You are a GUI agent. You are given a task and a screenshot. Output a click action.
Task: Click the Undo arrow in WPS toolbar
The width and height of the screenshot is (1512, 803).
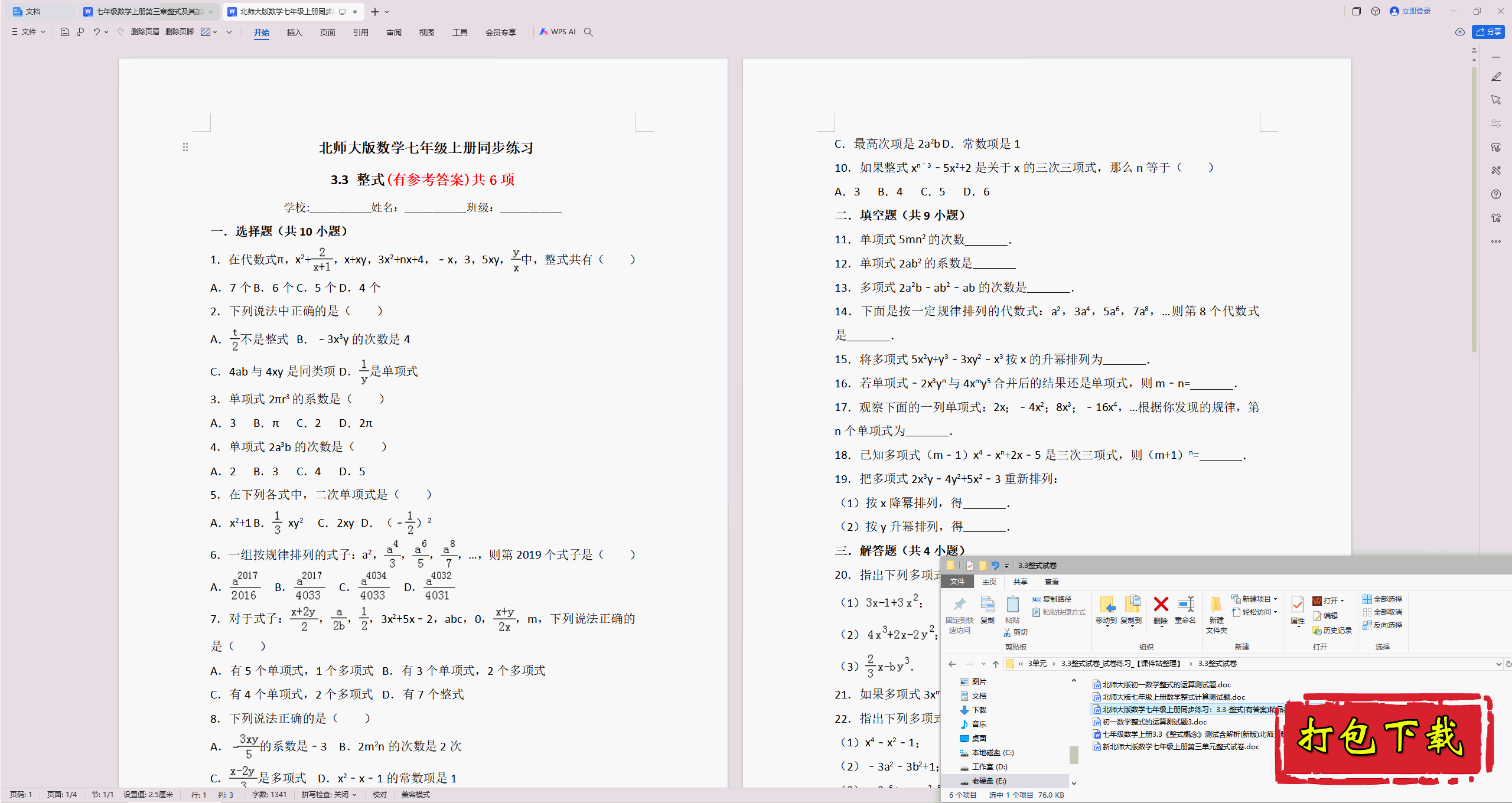click(x=96, y=32)
